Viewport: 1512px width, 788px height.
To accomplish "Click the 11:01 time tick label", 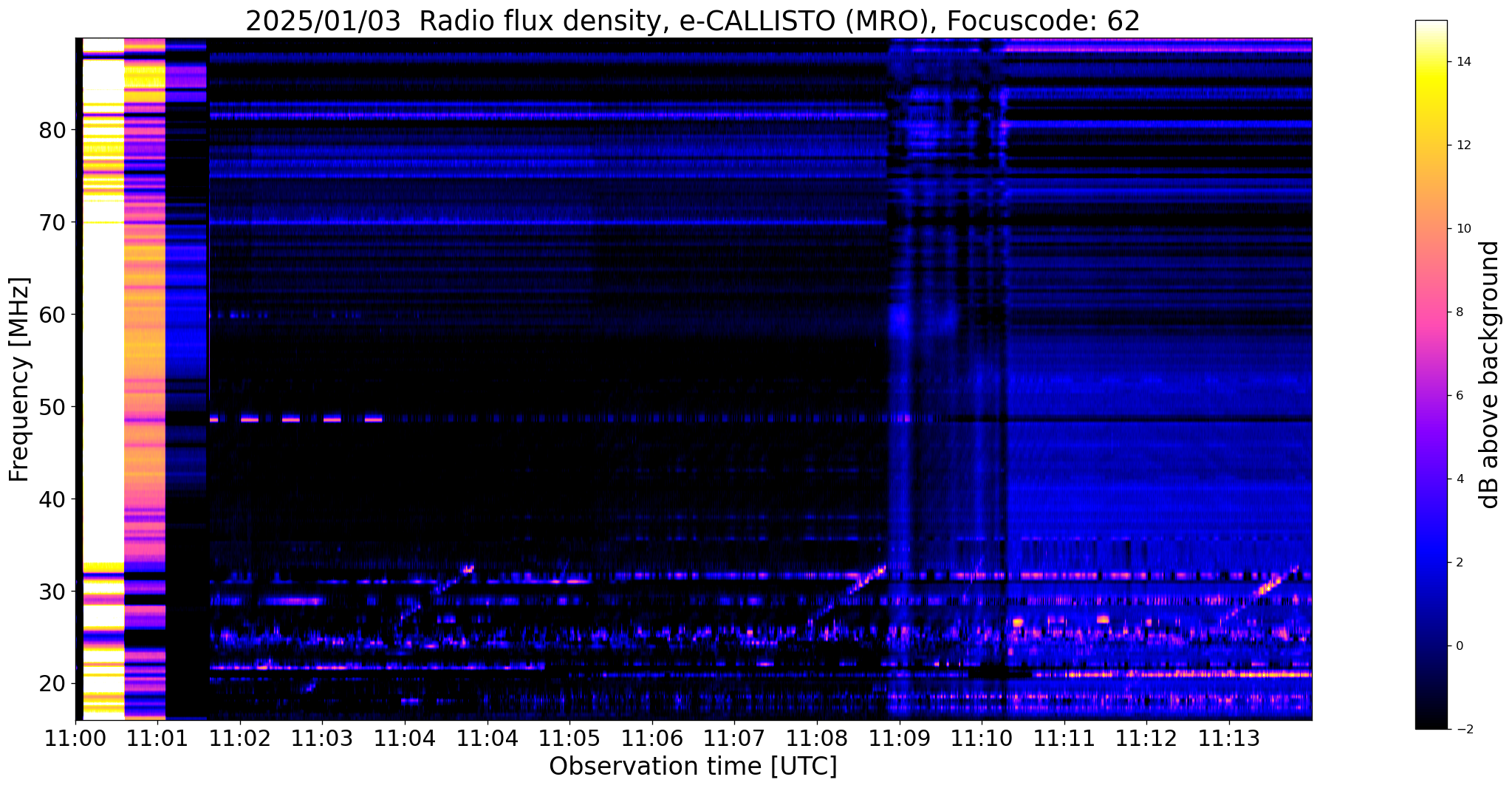I will [x=157, y=738].
